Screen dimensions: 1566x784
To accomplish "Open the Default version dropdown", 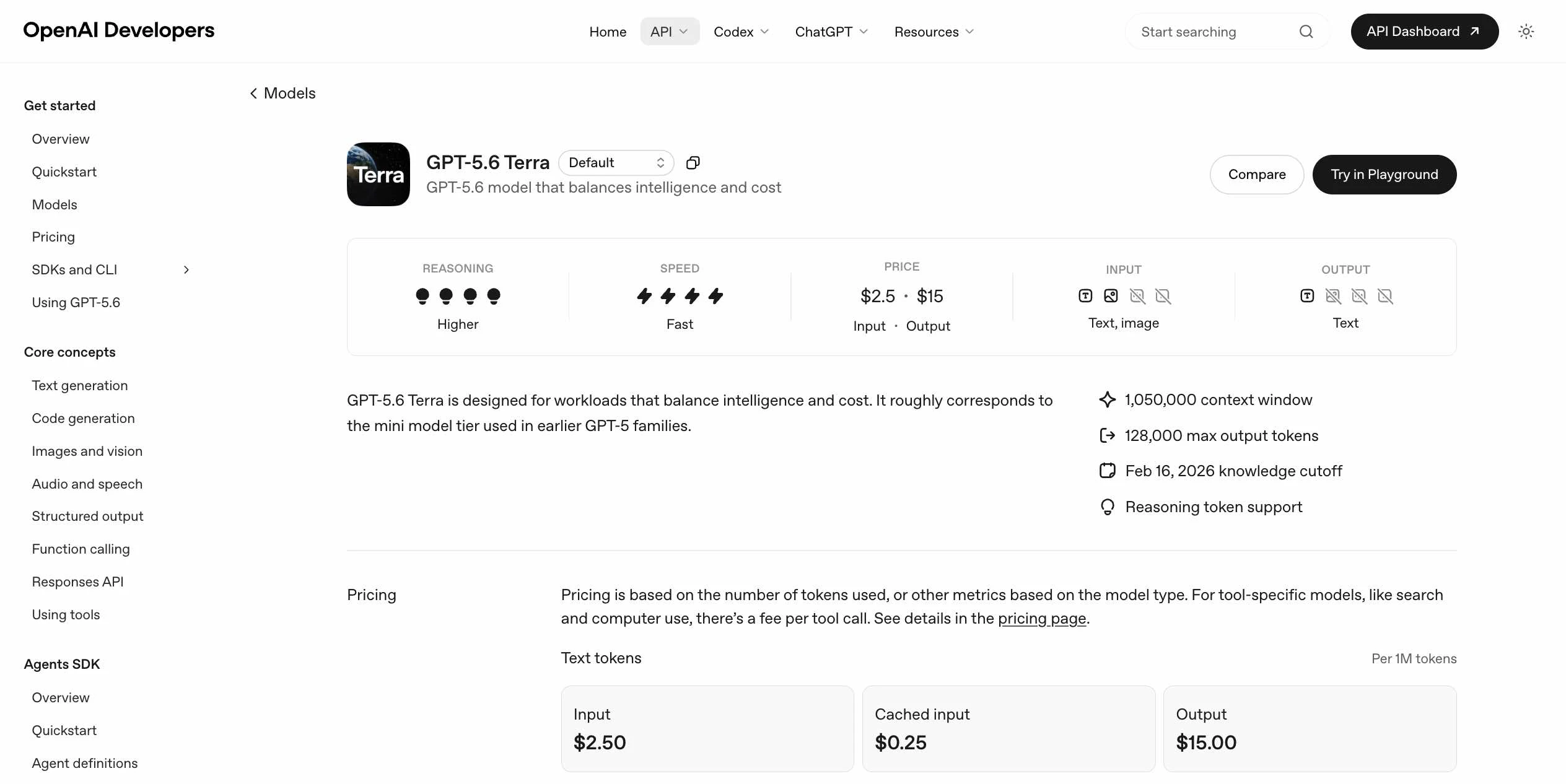I will click(x=616, y=163).
